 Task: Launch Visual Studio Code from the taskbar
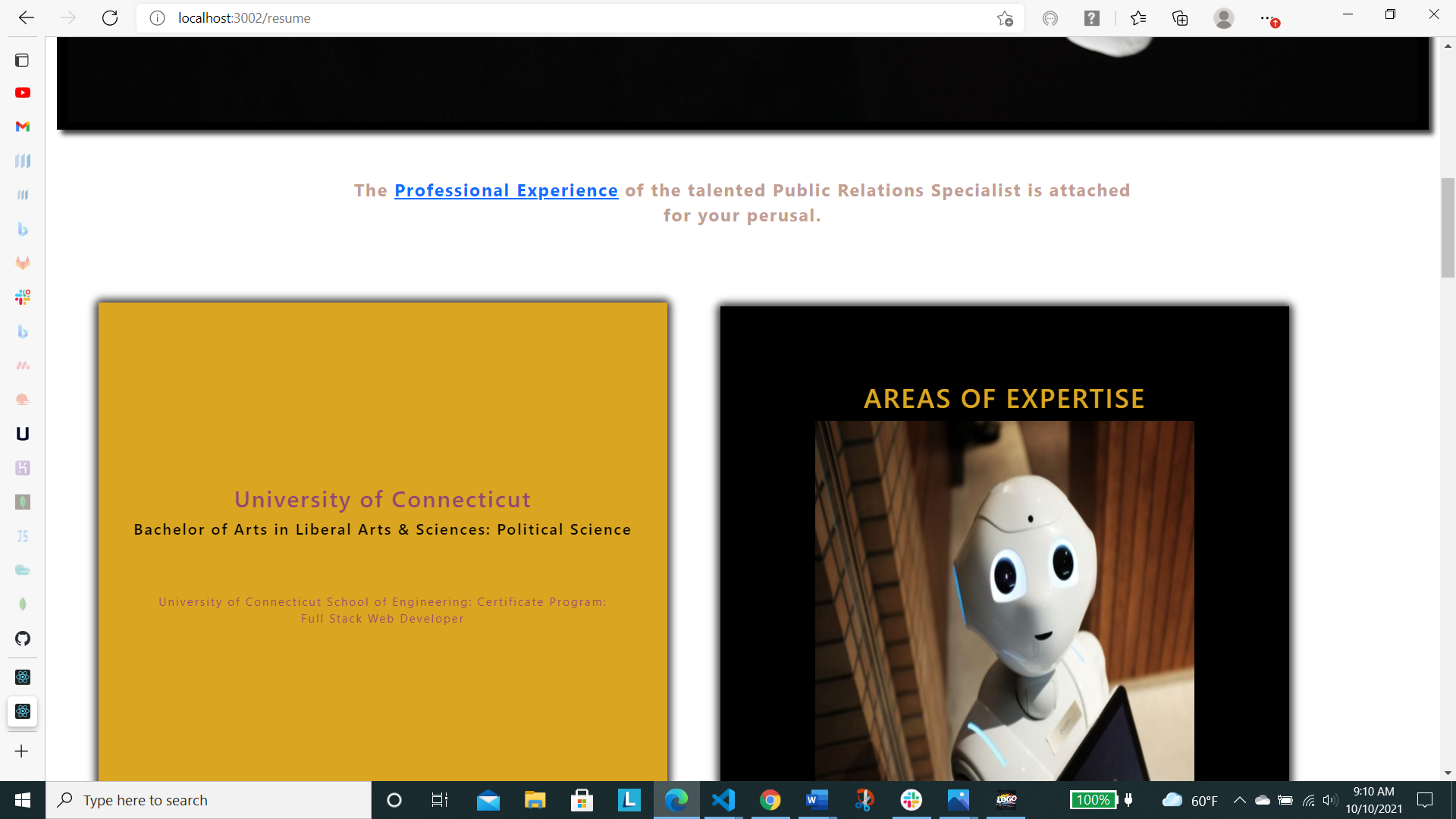coord(724,800)
